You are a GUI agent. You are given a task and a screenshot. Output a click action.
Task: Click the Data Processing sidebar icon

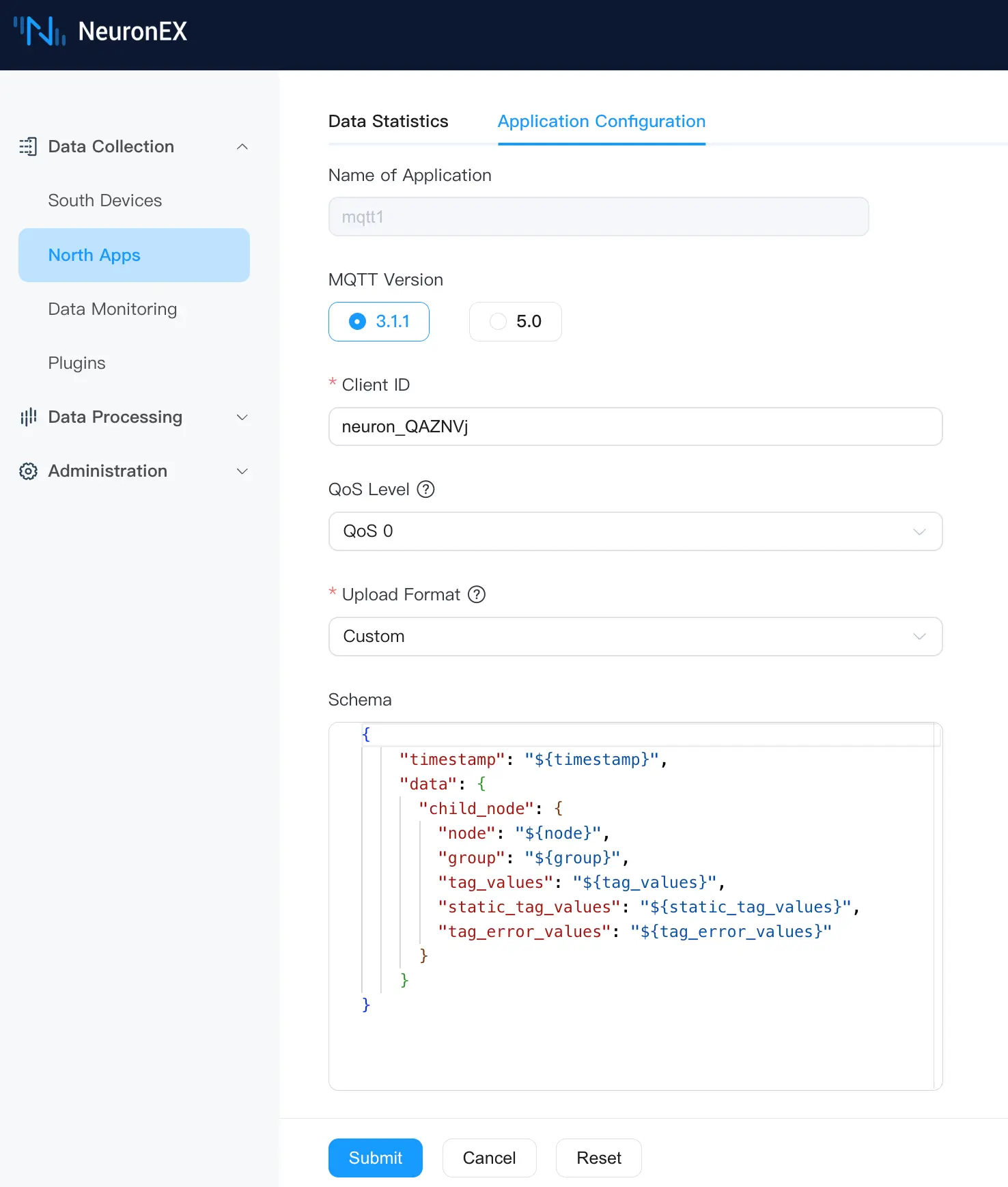[x=28, y=417]
